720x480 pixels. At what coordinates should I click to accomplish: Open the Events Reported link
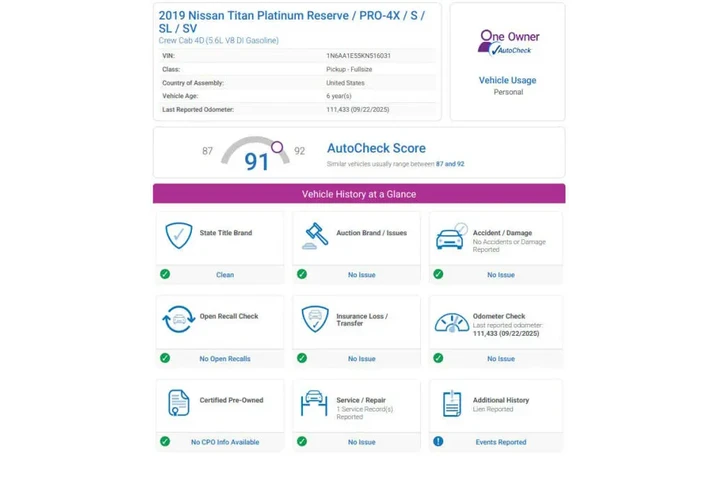[501, 442]
